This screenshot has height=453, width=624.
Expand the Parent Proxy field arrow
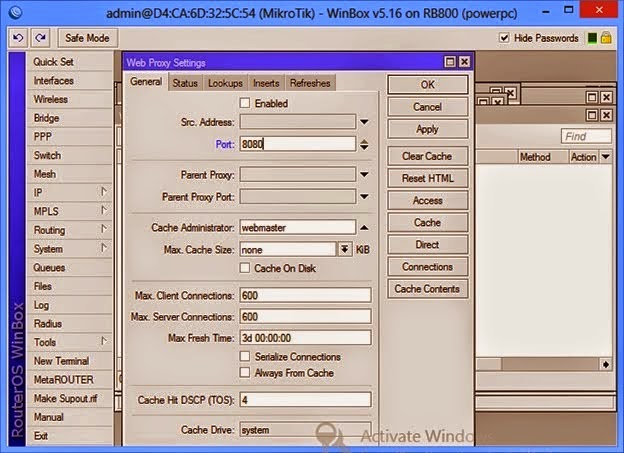pyautogui.click(x=364, y=174)
